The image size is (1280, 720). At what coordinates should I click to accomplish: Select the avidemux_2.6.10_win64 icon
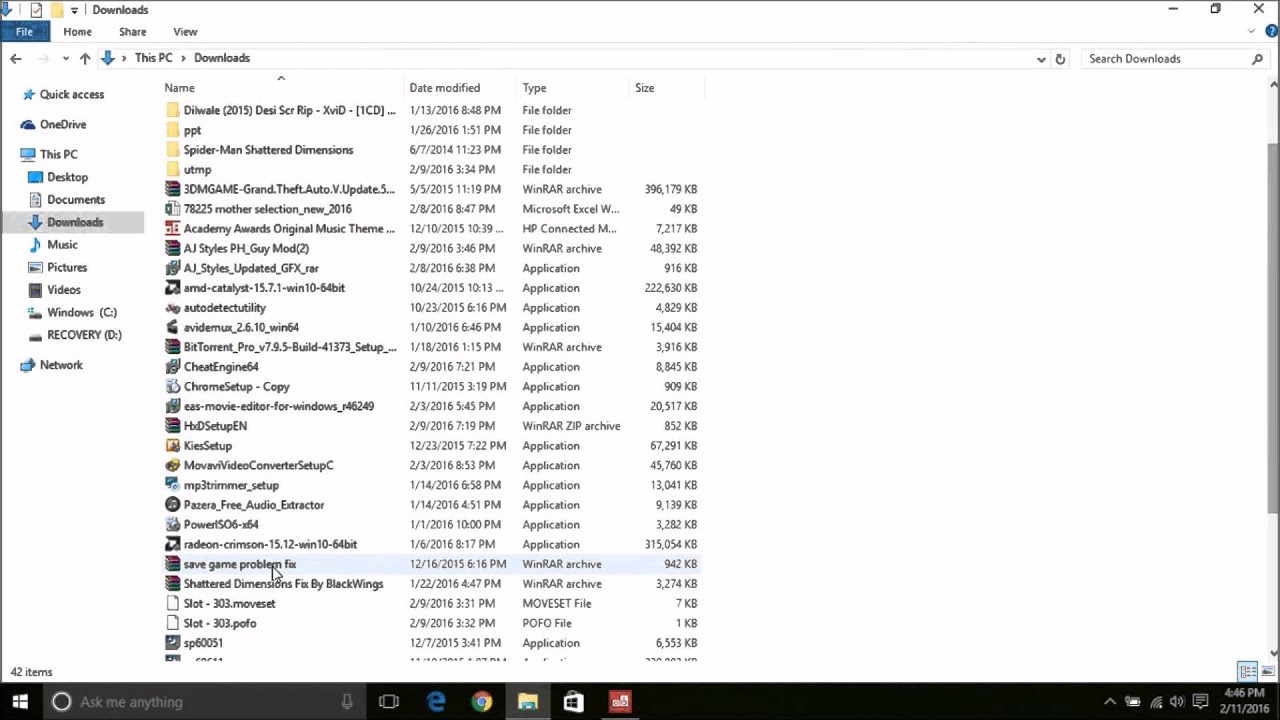[173, 327]
